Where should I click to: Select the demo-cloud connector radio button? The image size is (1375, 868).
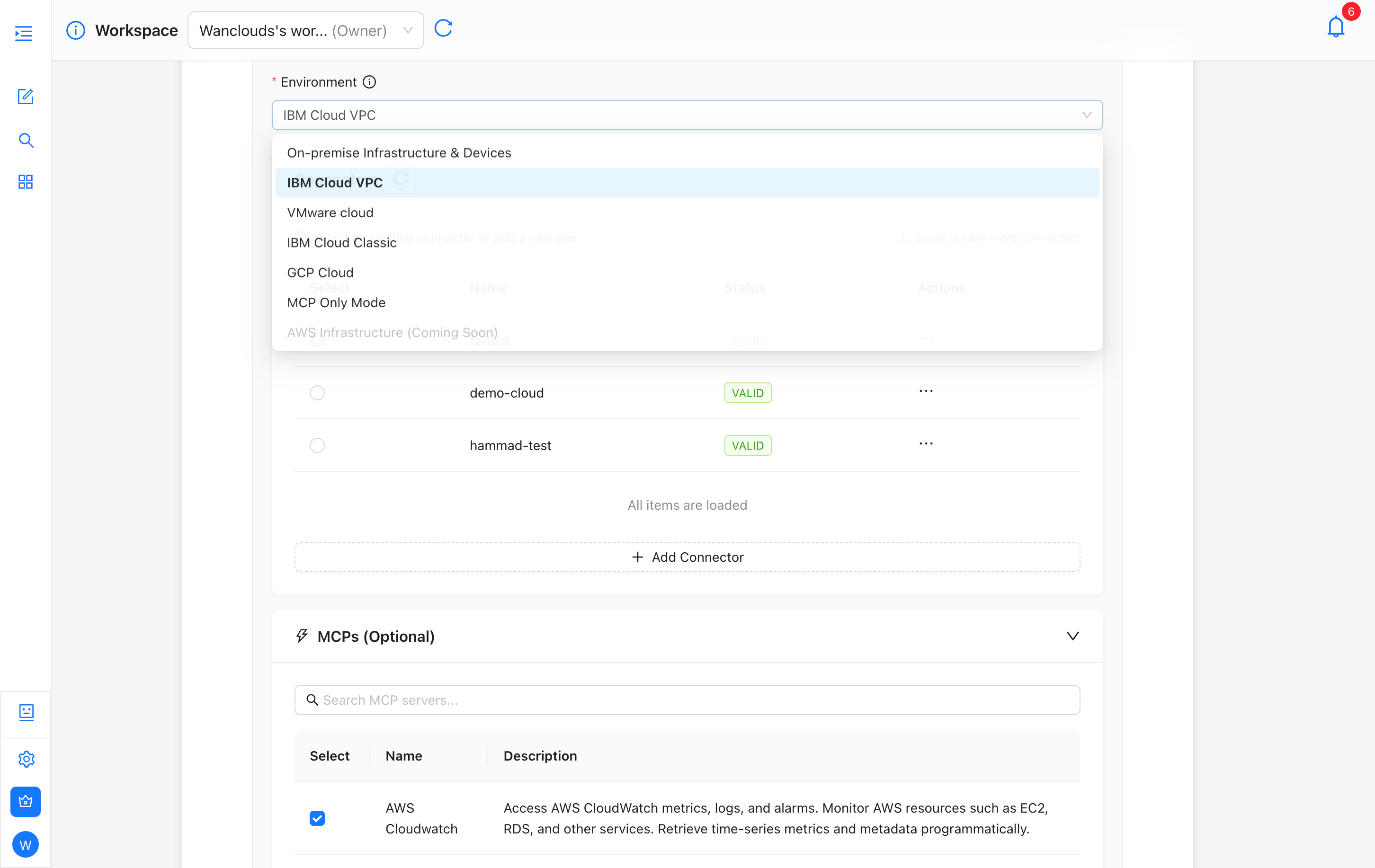[x=317, y=393]
